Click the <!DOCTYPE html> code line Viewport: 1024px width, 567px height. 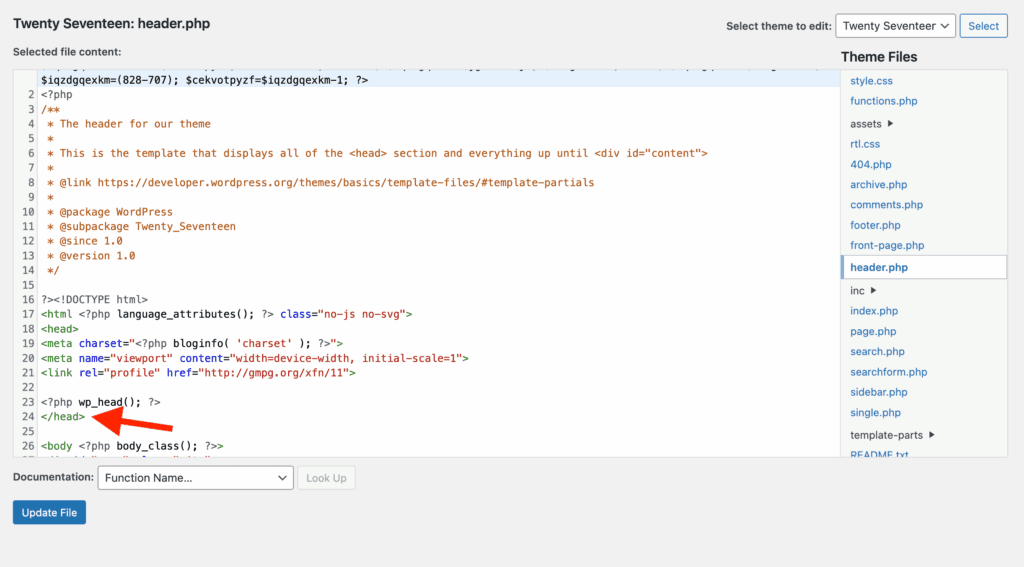pyautogui.click(x=95, y=300)
